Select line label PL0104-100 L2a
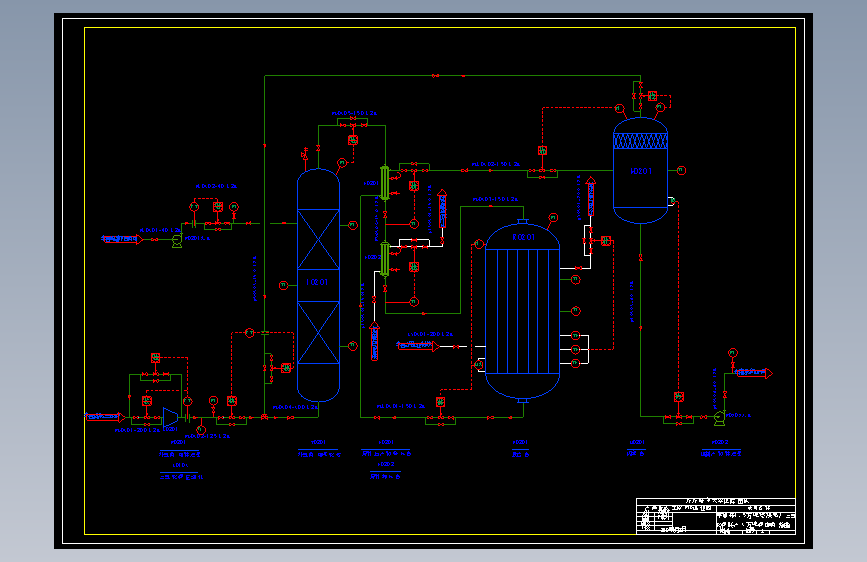 pos(295,407)
